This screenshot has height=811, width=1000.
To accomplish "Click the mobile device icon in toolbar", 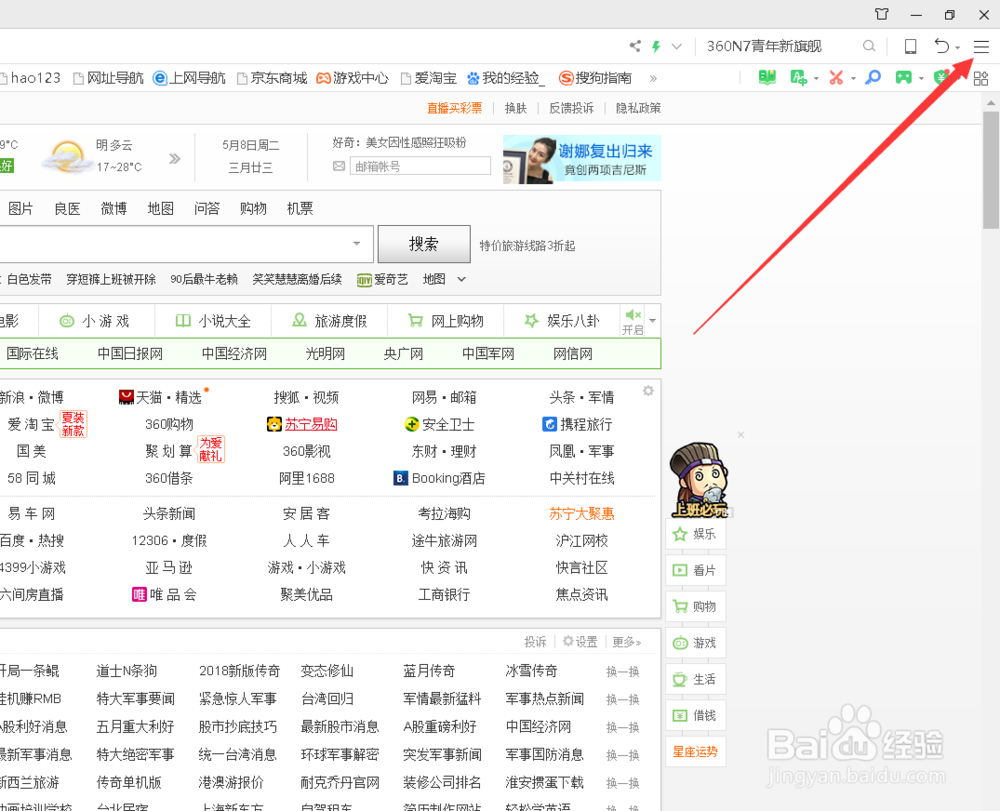I will pyautogui.click(x=911, y=46).
